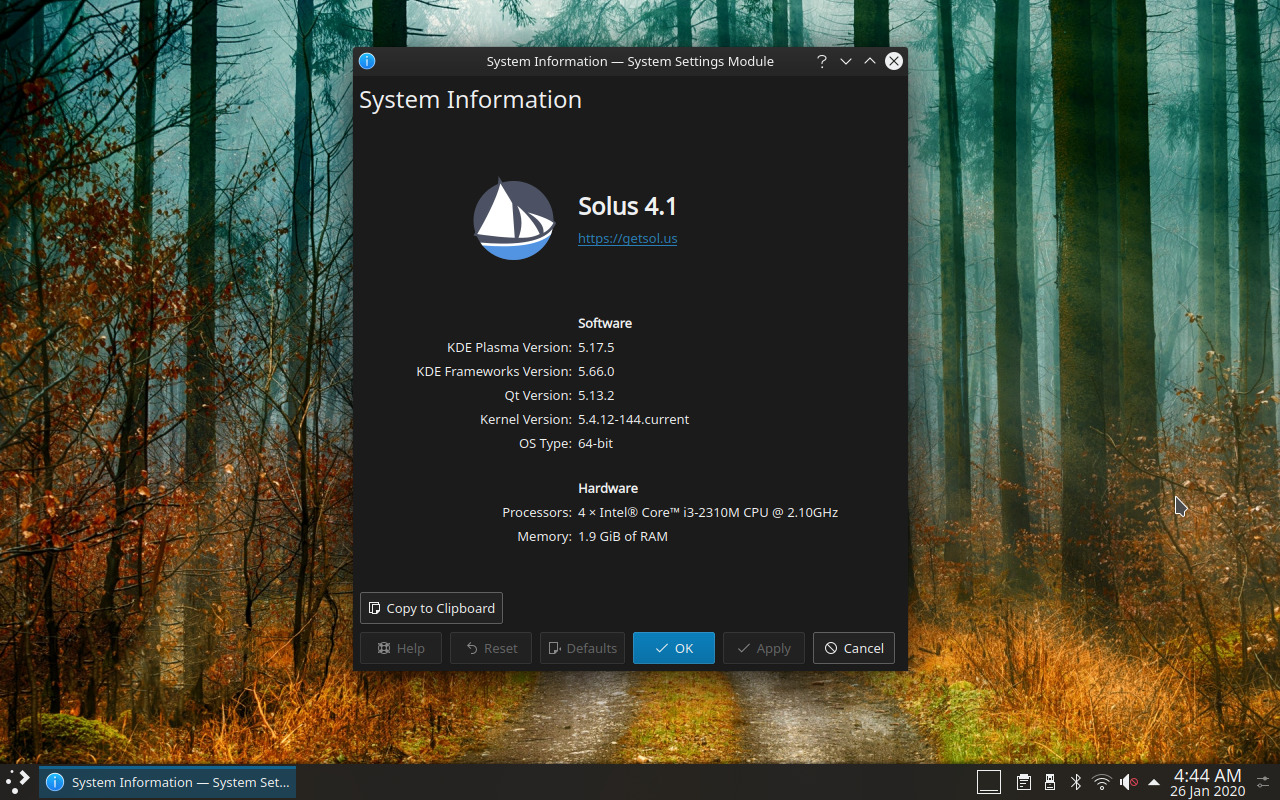Click the info icon in the window titlebar
Image resolution: width=1280 pixels, height=800 pixels.
click(367, 61)
